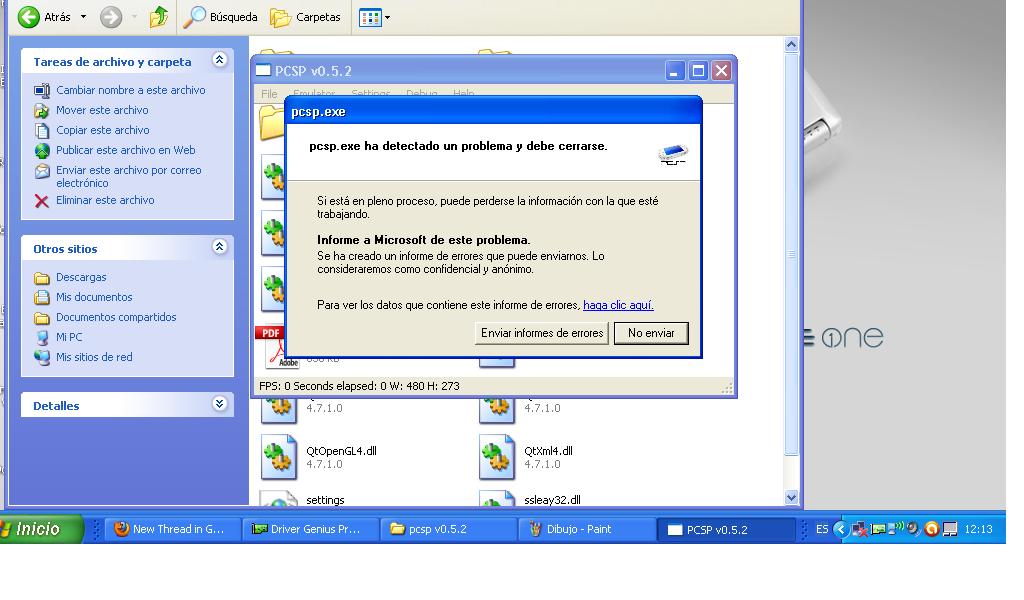1024x600 pixels.
Task: Open Mis sitios de red link
Action: point(94,357)
